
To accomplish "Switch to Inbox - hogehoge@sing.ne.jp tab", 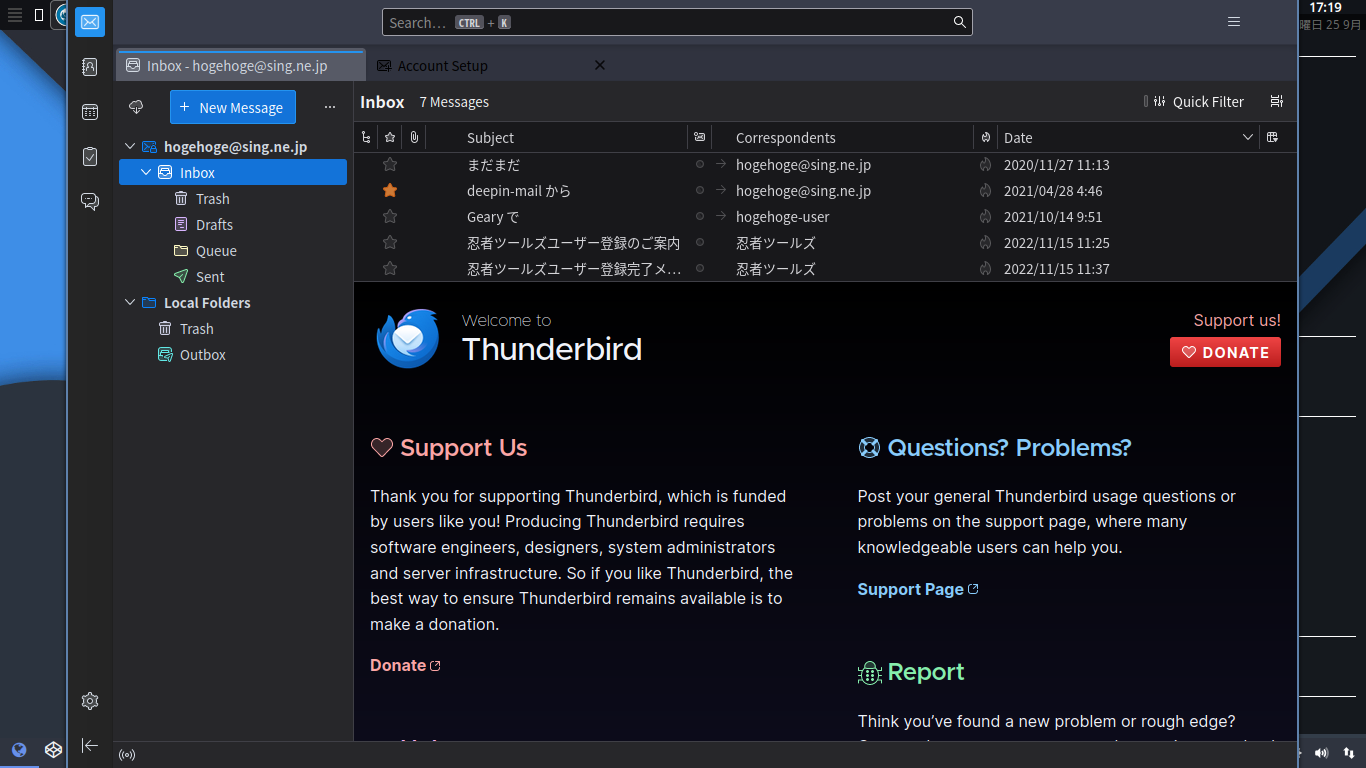I will [x=240, y=66].
